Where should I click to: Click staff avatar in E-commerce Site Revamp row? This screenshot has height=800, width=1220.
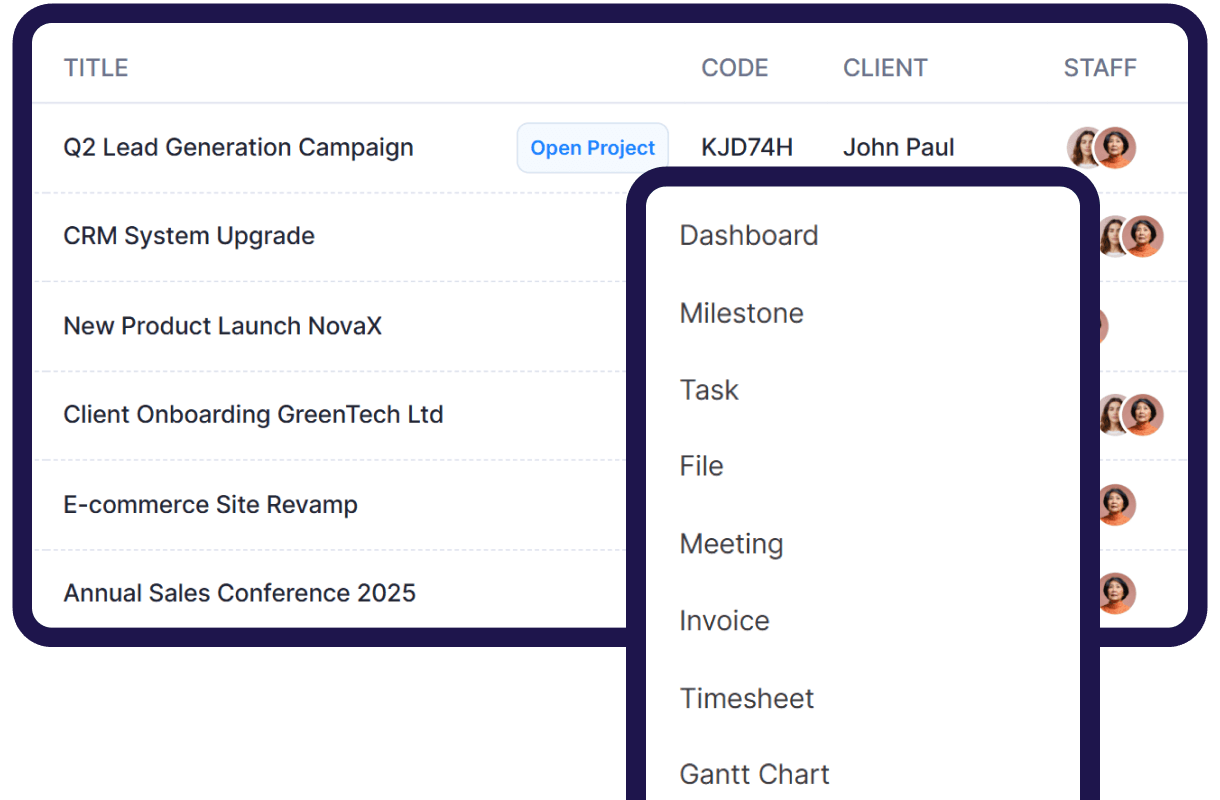1115,504
